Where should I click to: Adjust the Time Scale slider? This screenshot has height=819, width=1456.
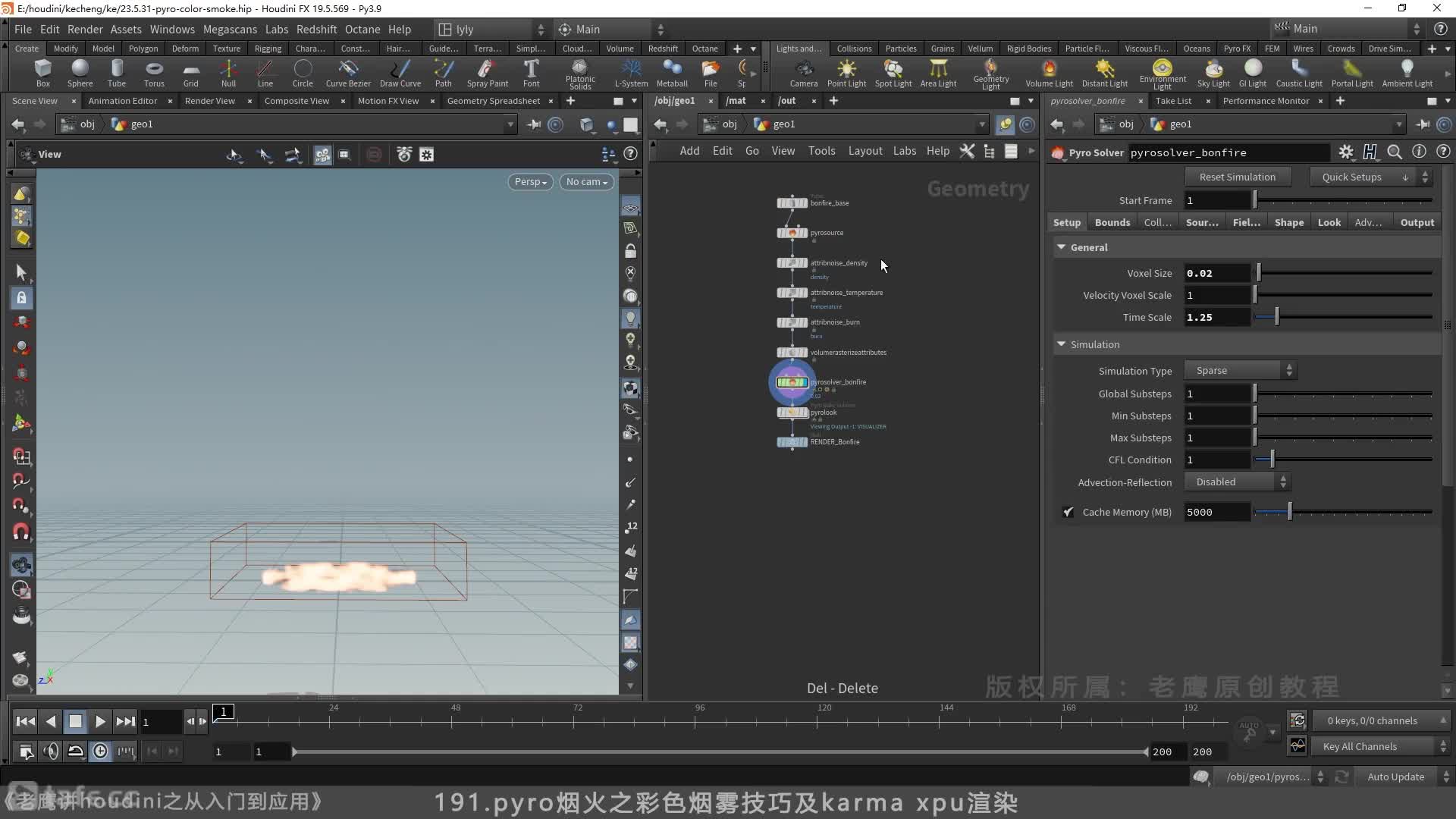click(x=1344, y=317)
